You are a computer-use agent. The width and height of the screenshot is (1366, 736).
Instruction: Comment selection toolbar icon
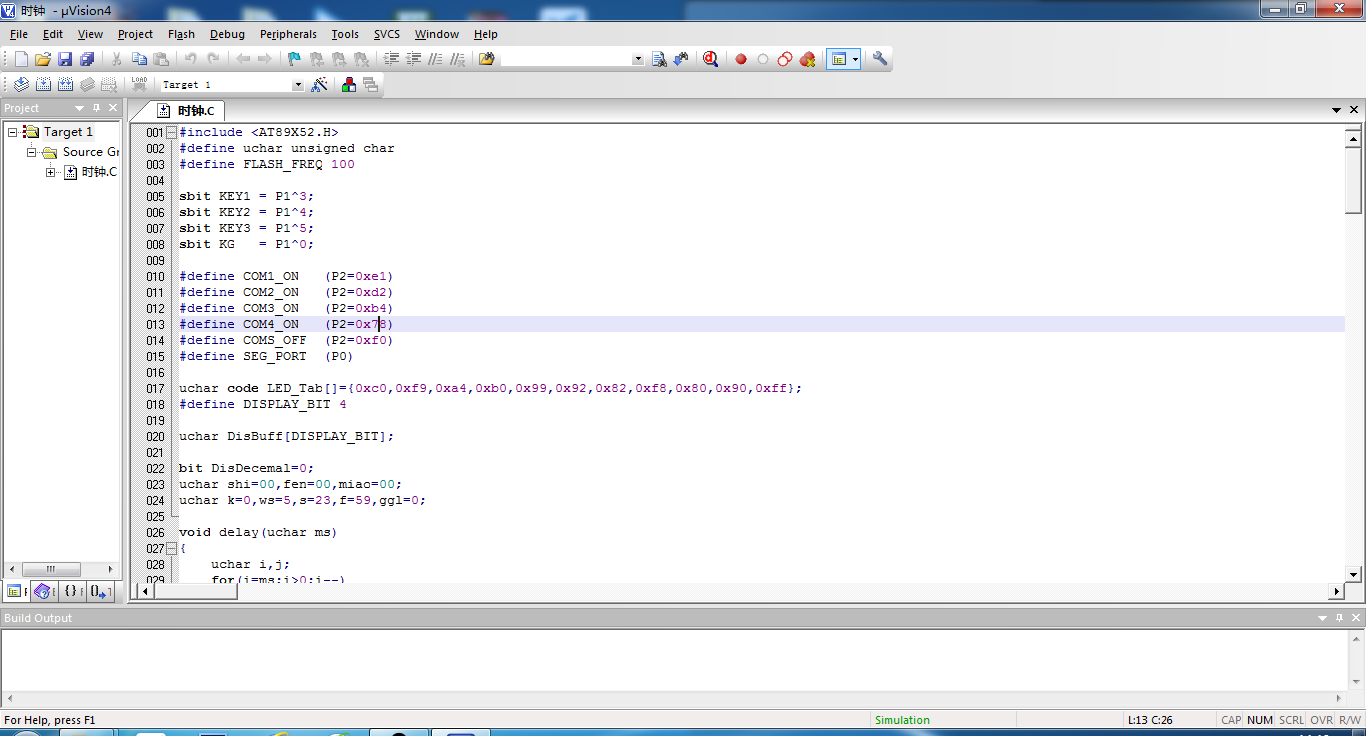[436, 59]
